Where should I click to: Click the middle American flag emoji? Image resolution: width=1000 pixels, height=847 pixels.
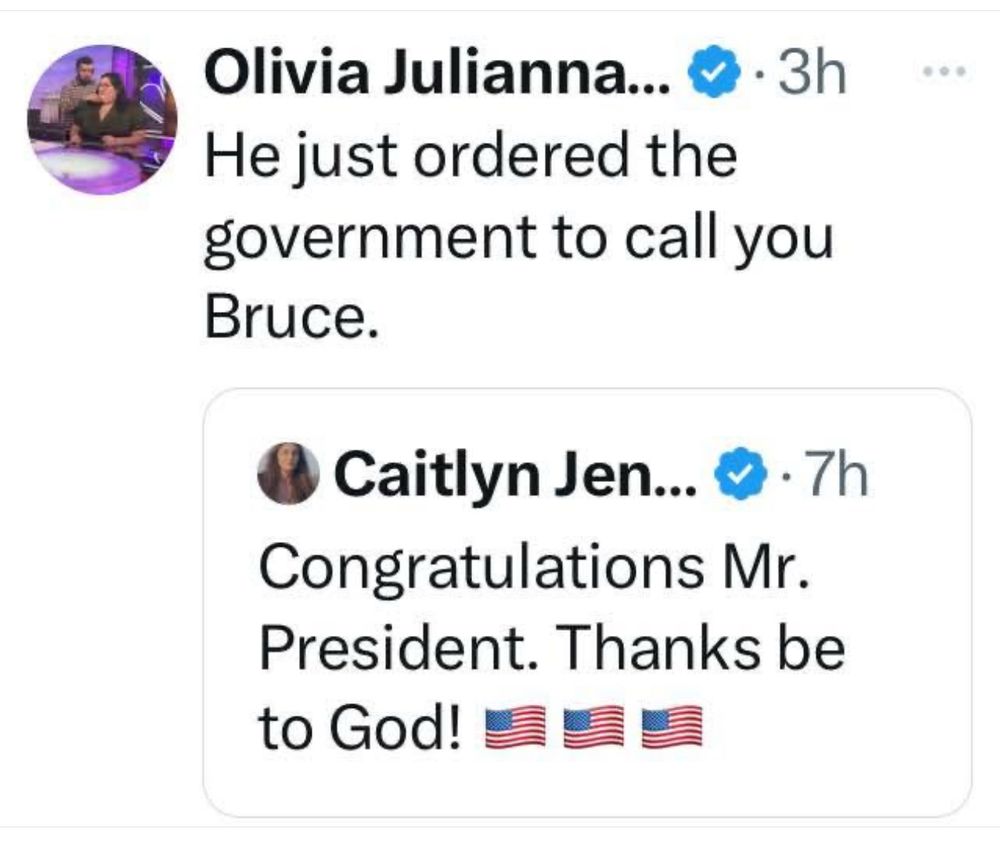click(x=593, y=727)
